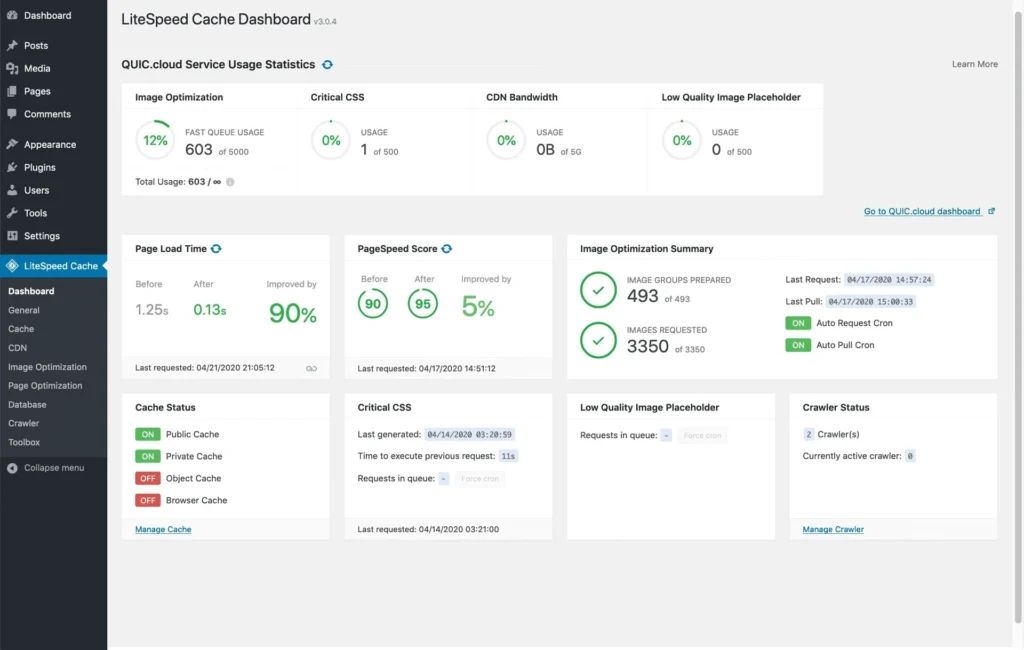Open the Crawler submenu item

(24, 423)
